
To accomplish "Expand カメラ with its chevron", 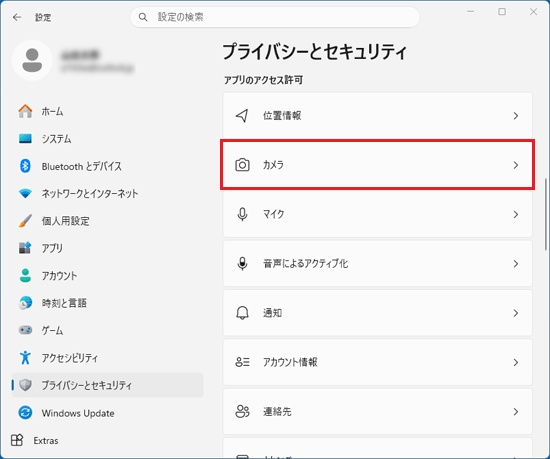I will point(516,165).
